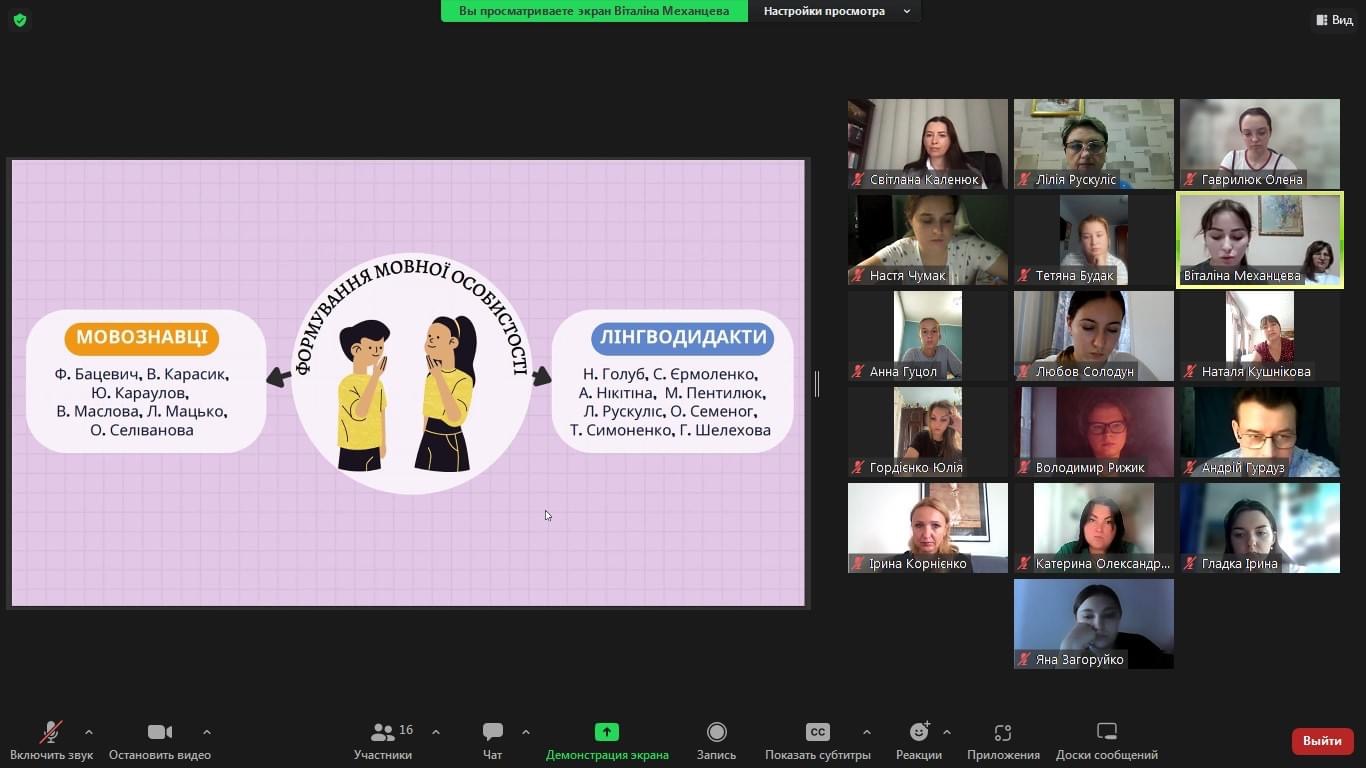1366x768 pixels.
Task: Open the Participants panel icon
Action: 383,733
